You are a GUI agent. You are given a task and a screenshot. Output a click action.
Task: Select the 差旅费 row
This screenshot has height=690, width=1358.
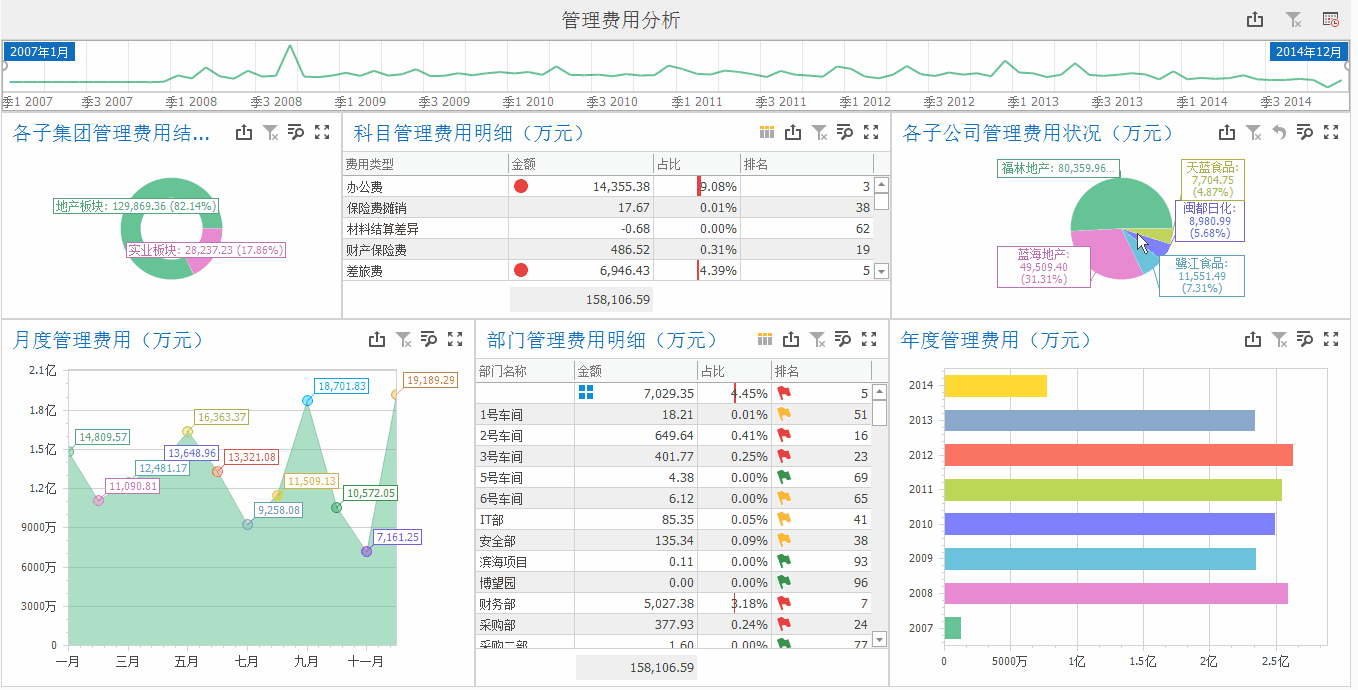(x=608, y=270)
